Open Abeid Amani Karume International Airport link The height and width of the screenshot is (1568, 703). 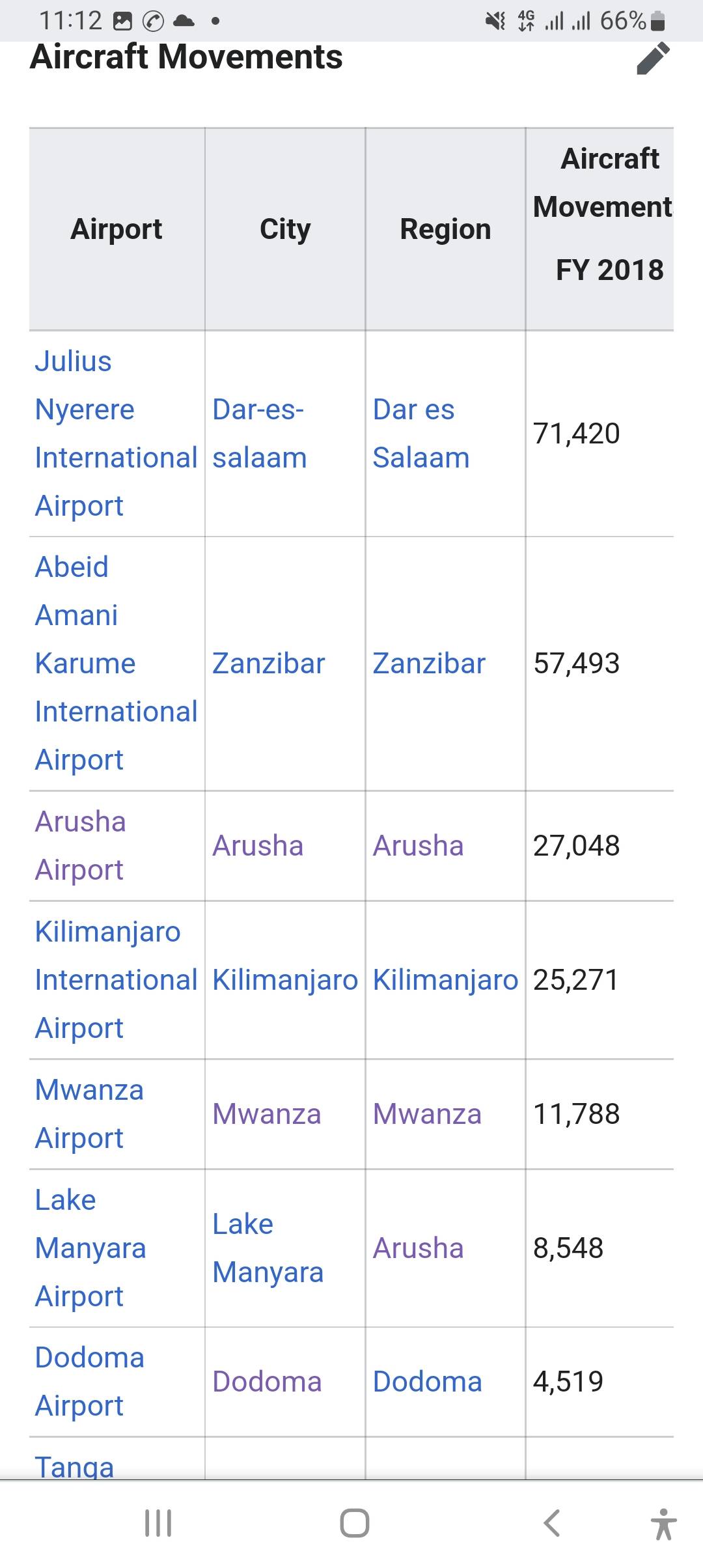coord(116,664)
